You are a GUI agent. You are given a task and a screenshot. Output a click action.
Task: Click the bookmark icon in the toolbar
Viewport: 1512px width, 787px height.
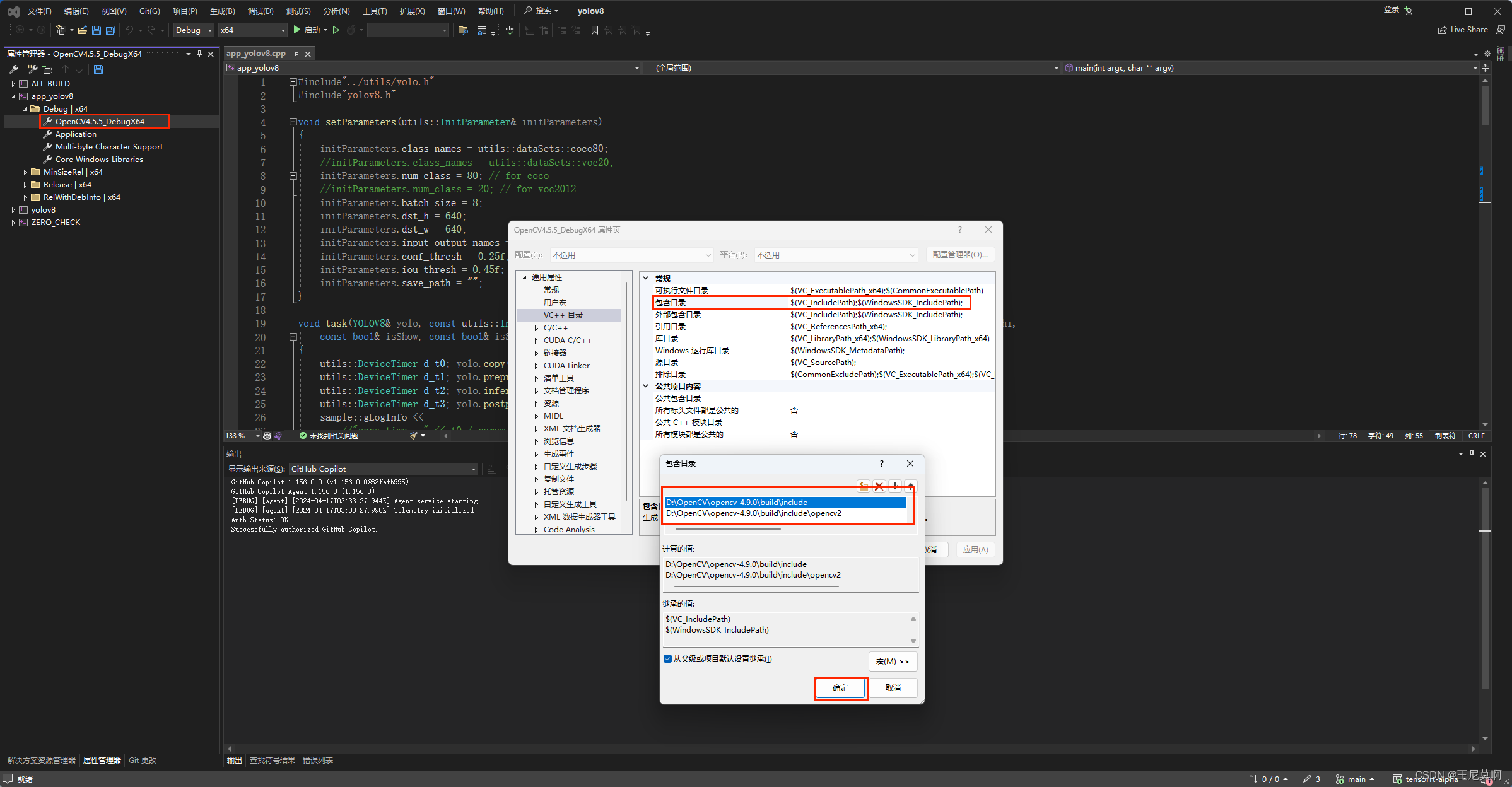(594, 30)
